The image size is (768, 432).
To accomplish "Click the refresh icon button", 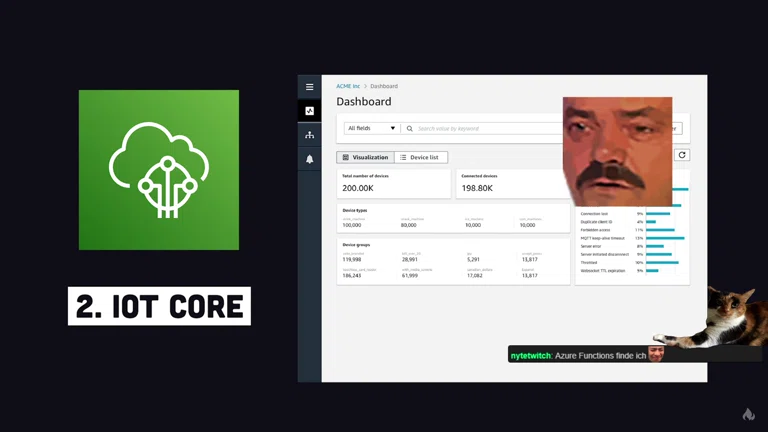I will [x=682, y=155].
